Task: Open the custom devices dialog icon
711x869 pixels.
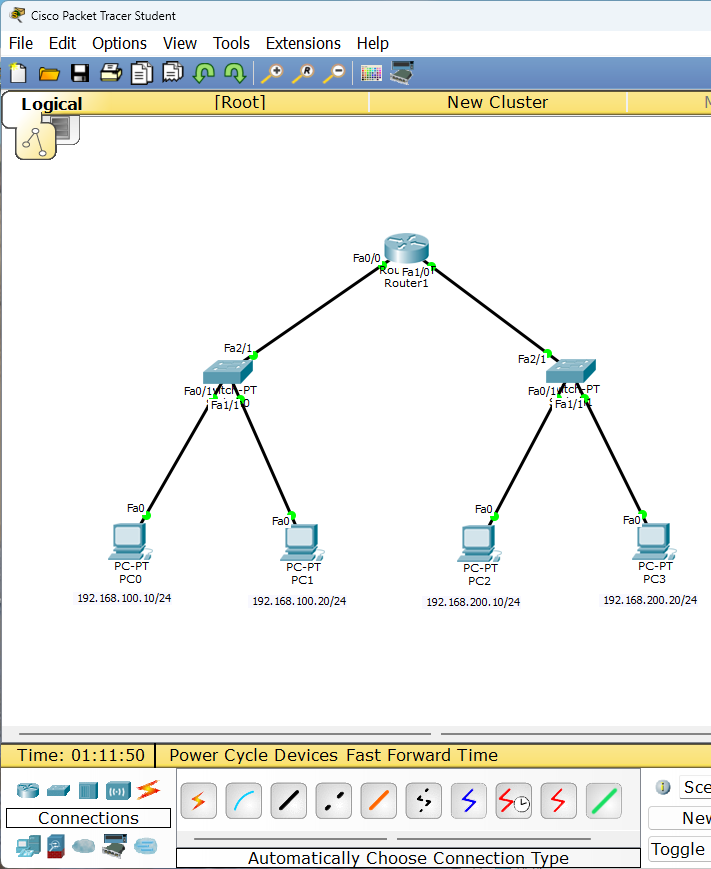Action: 402,73
